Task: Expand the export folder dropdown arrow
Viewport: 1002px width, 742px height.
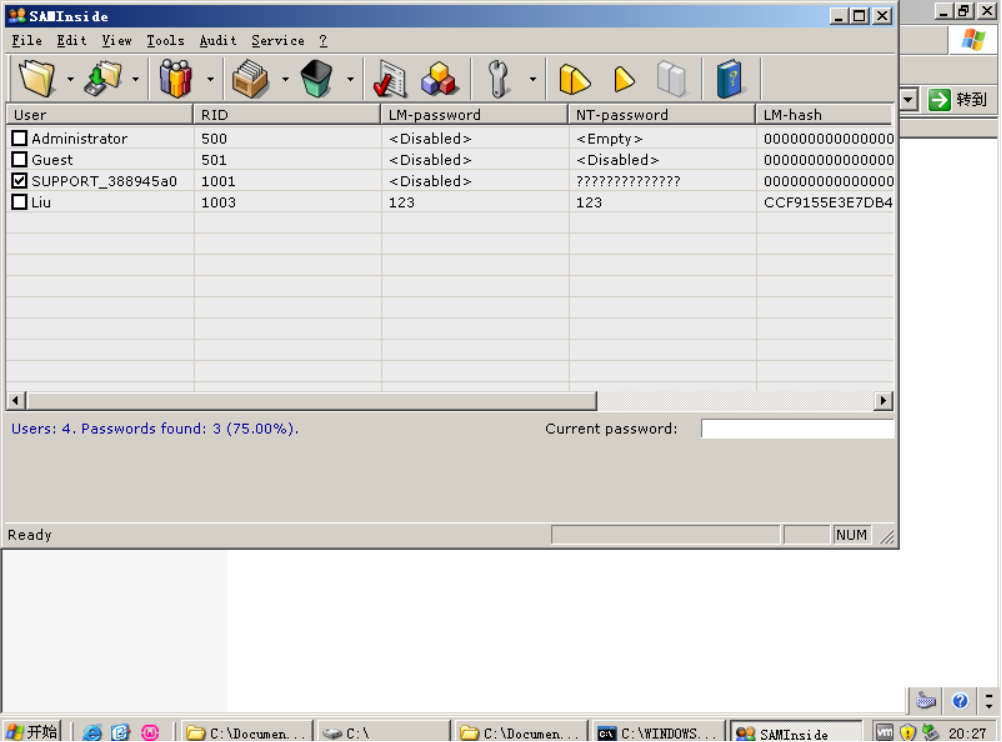Action: pos(135,79)
